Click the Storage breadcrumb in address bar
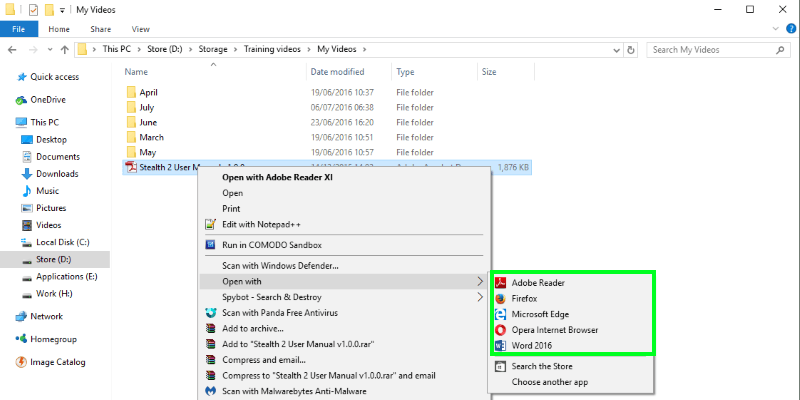Viewport: 800px width, 400px height. click(213, 49)
